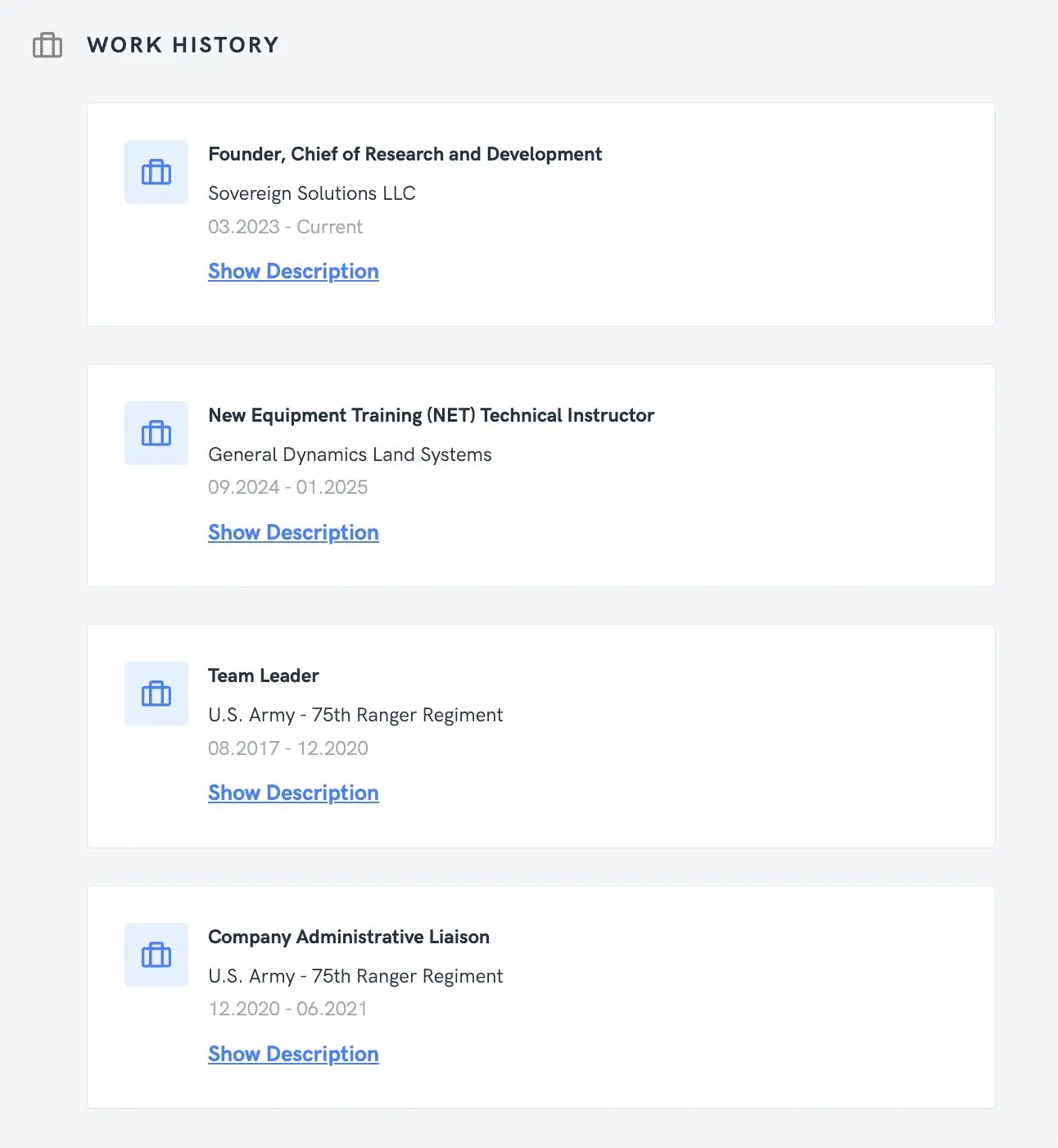The height and width of the screenshot is (1148, 1058).
Task: Show description for Sovereign Solutions LLC job
Action: tap(293, 271)
